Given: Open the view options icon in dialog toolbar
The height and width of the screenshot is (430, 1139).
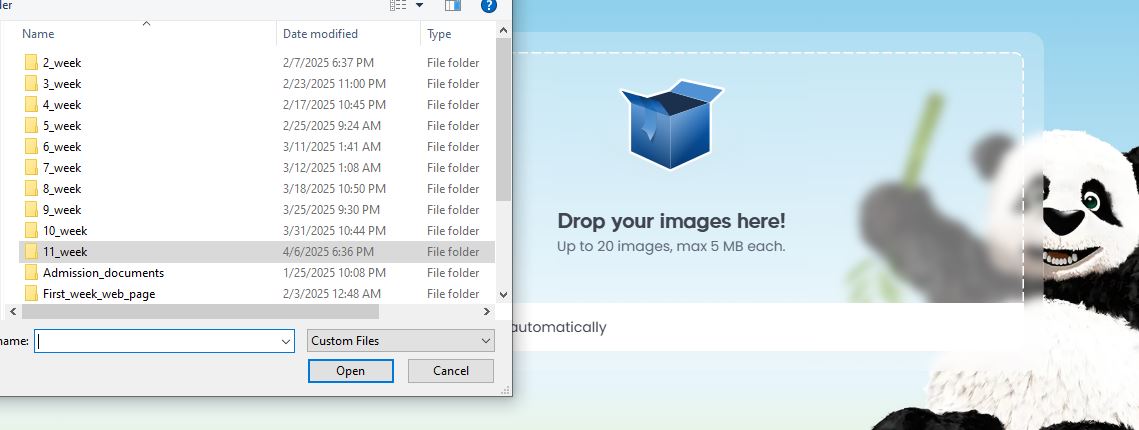Looking at the screenshot, I should (x=398, y=6).
